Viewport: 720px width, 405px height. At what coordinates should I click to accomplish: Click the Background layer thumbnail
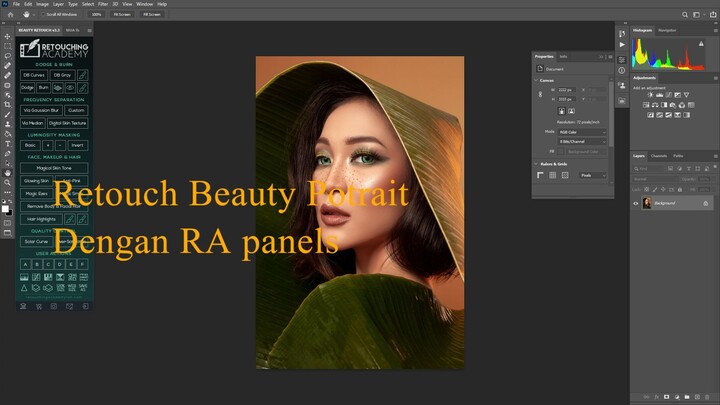(x=647, y=203)
